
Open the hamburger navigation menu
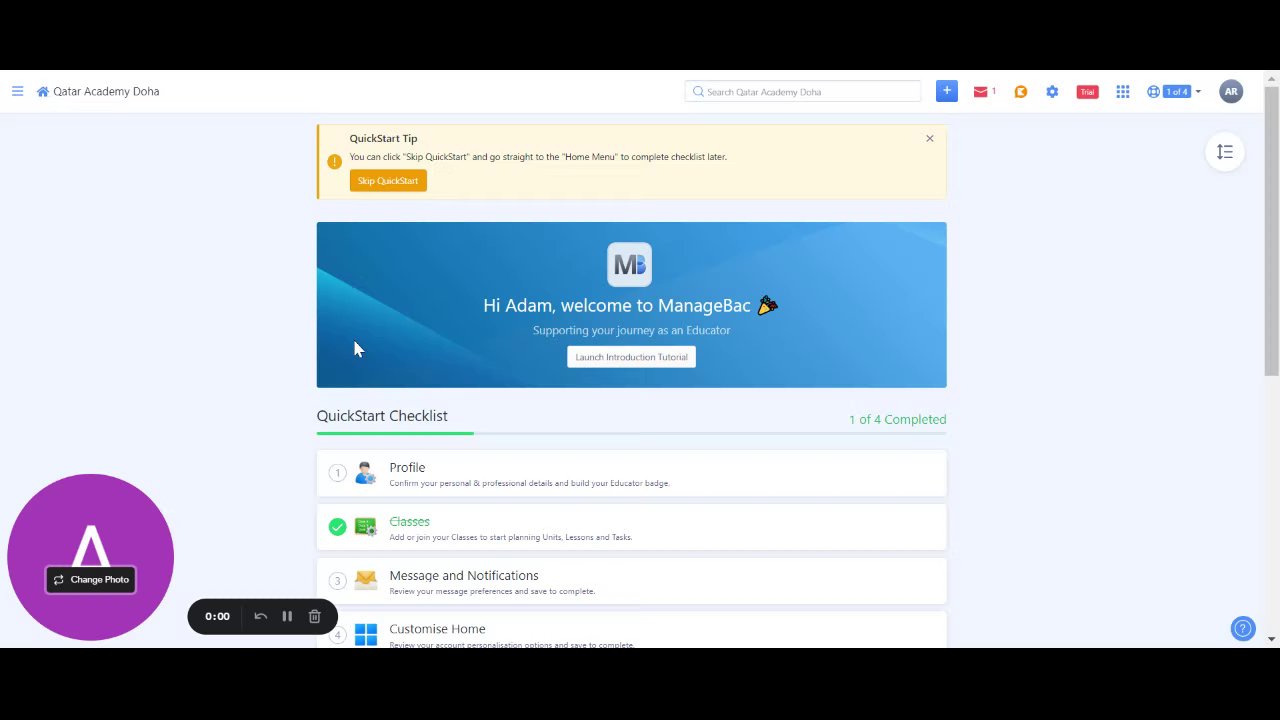[x=17, y=91]
